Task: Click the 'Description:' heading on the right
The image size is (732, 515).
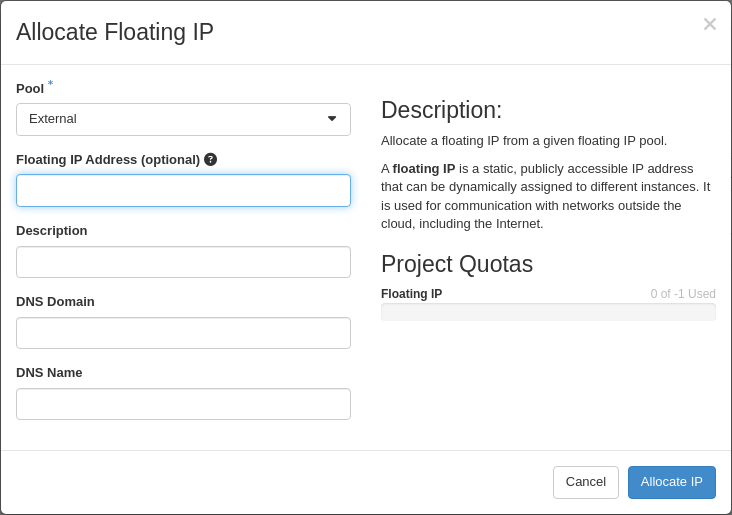Action: [x=441, y=110]
